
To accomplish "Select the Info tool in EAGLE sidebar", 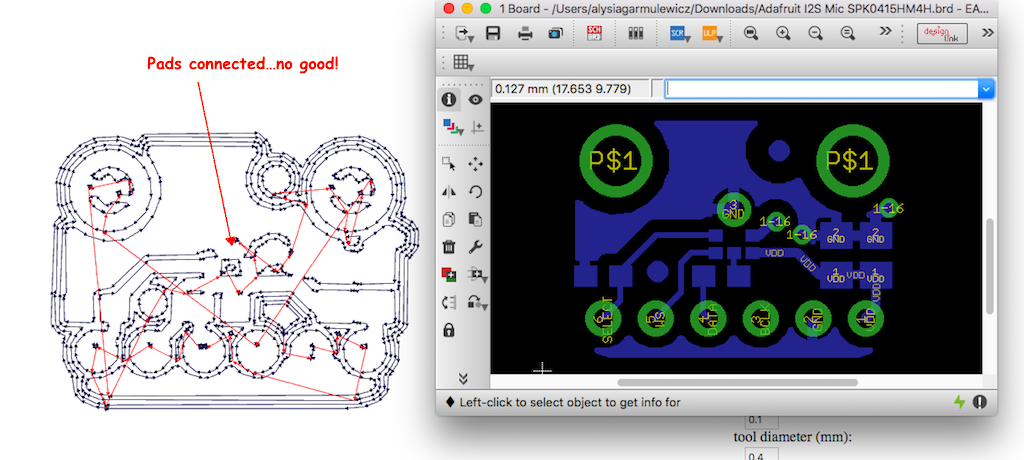I will tap(449, 99).
